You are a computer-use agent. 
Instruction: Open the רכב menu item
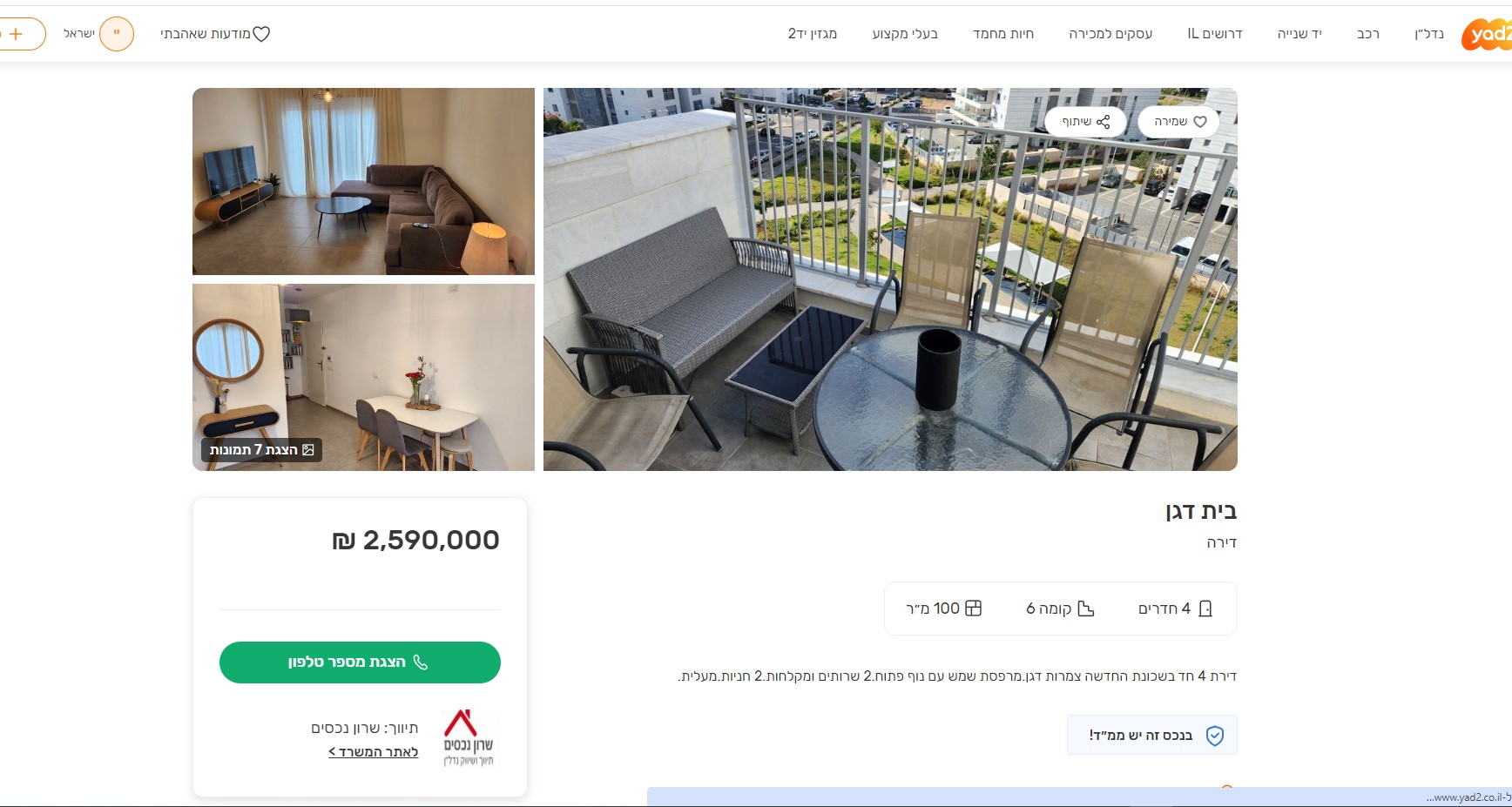(1368, 34)
